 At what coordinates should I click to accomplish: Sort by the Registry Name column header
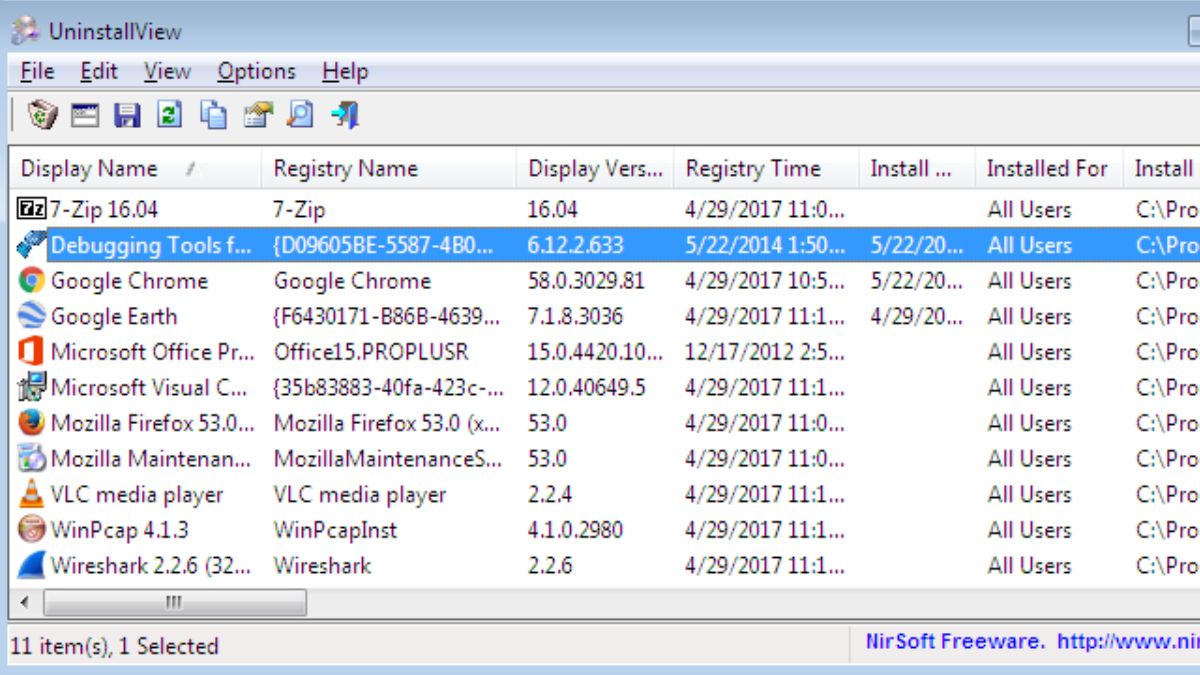click(389, 169)
